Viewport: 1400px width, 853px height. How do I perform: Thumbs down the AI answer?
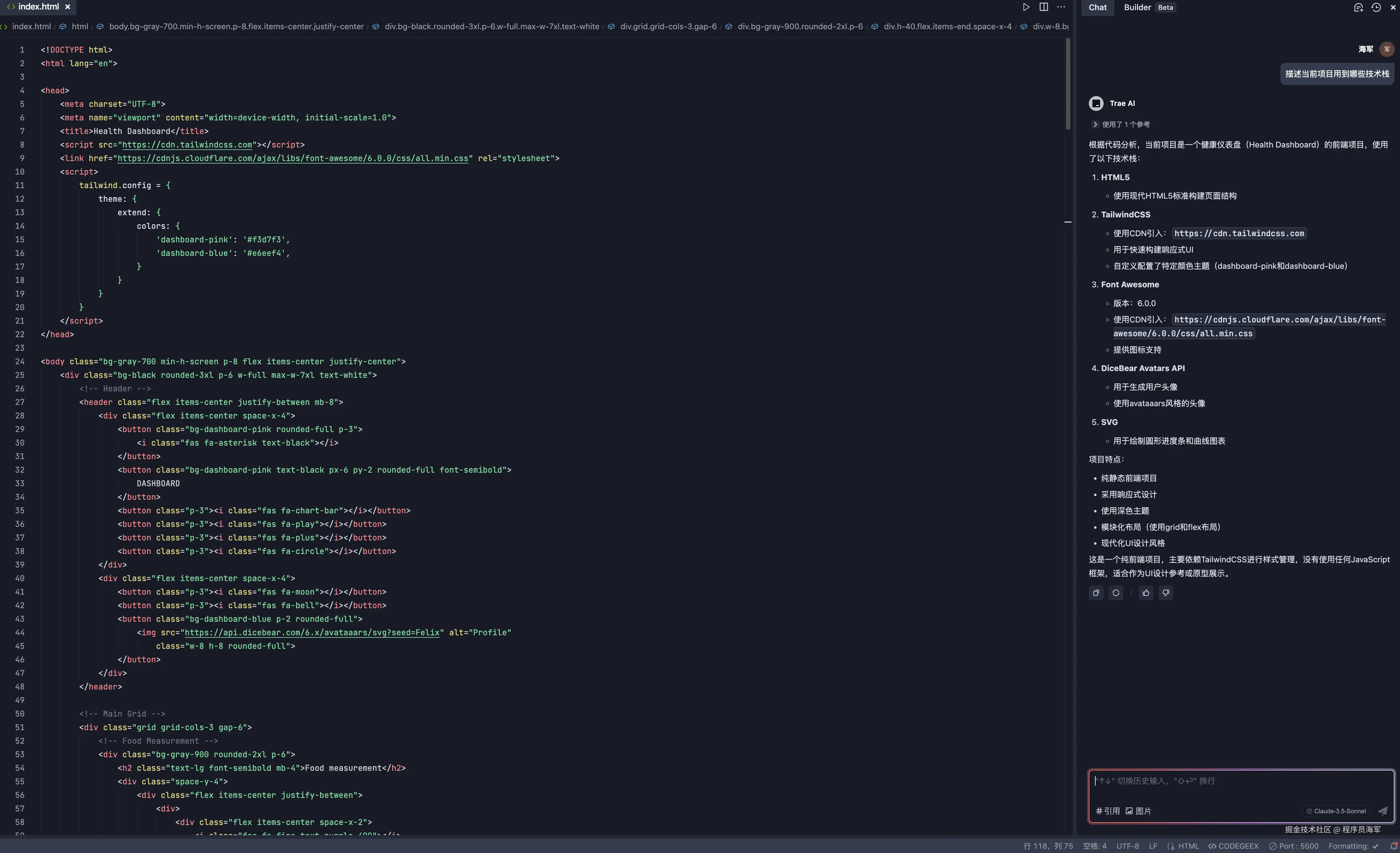(x=1165, y=593)
